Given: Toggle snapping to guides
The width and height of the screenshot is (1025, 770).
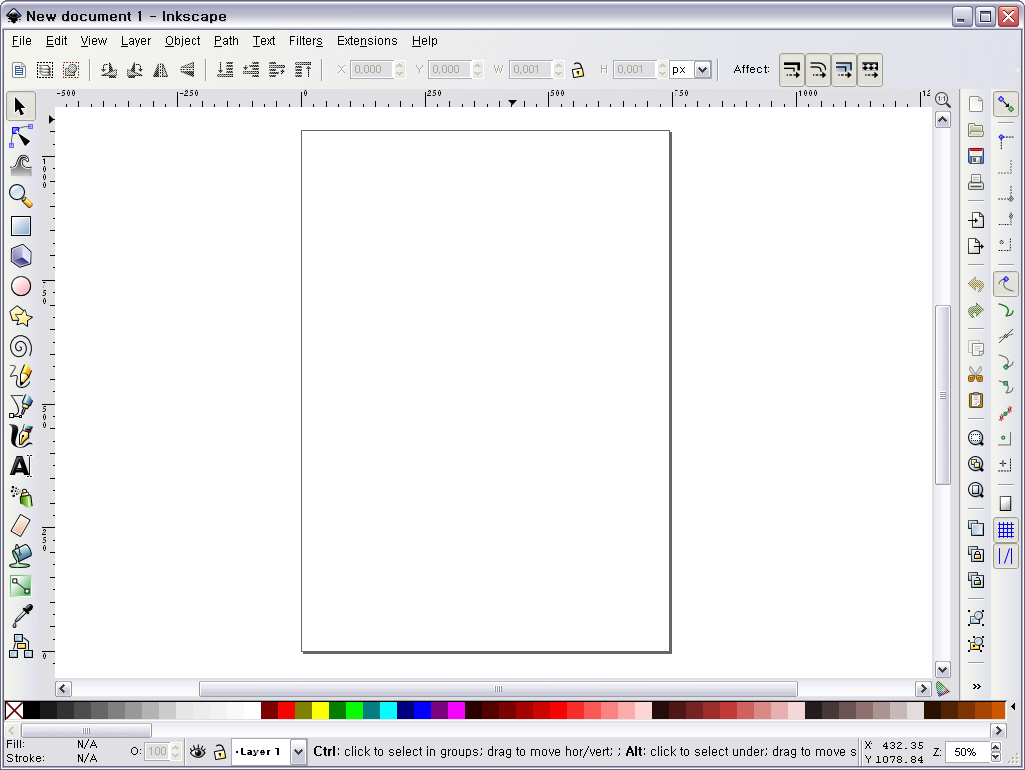Looking at the screenshot, I should pos(1005,556).
